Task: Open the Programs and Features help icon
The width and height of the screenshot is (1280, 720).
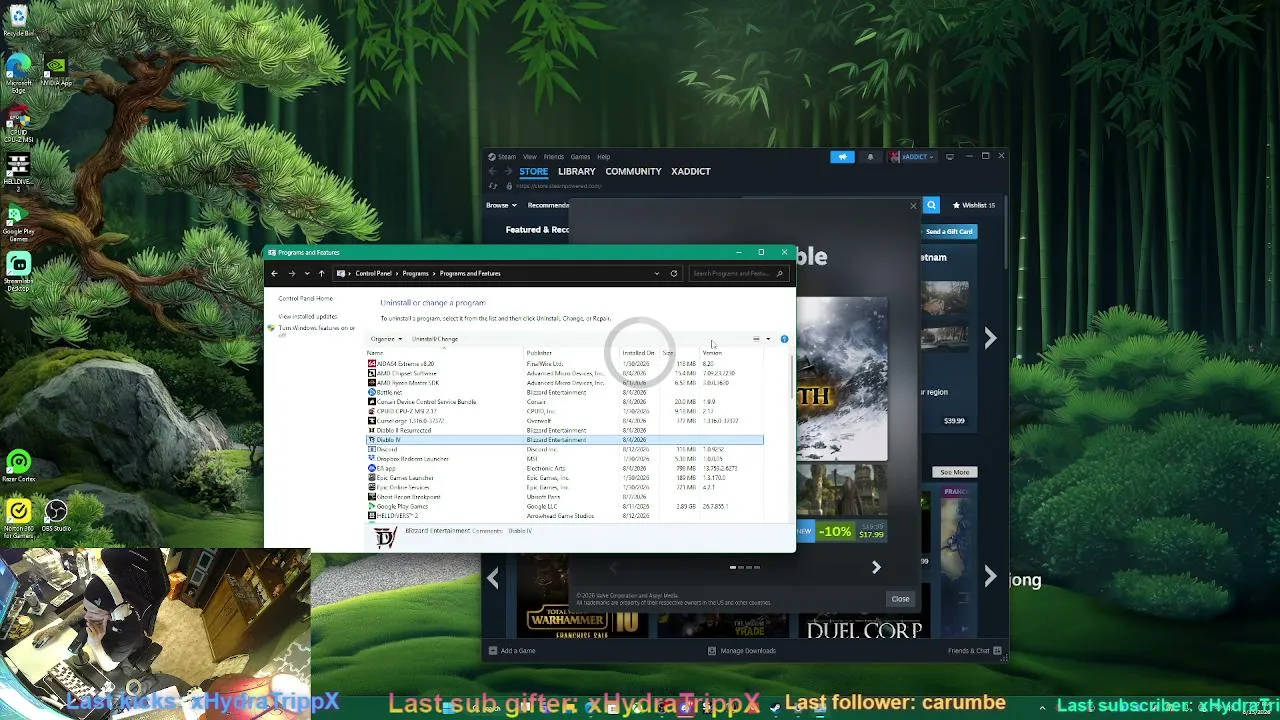Action: point(784,339)
